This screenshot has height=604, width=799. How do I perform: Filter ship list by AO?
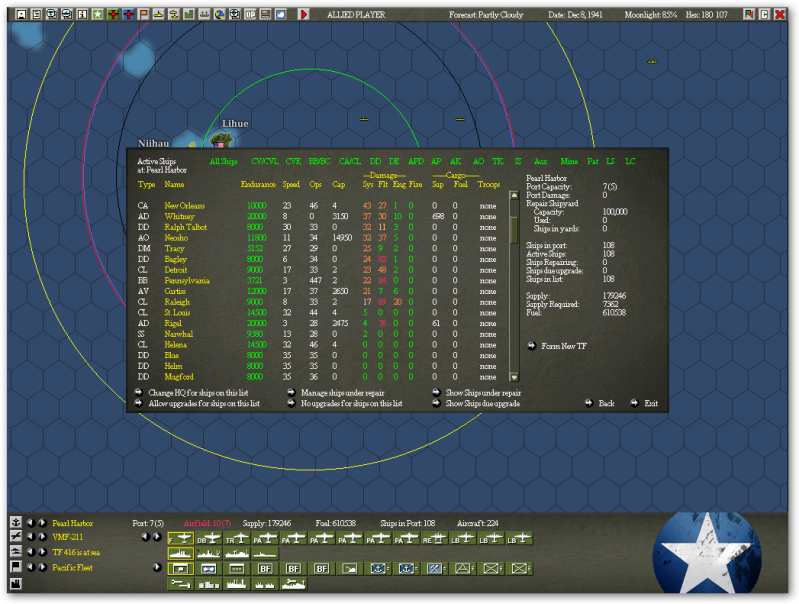coord(478,162)
